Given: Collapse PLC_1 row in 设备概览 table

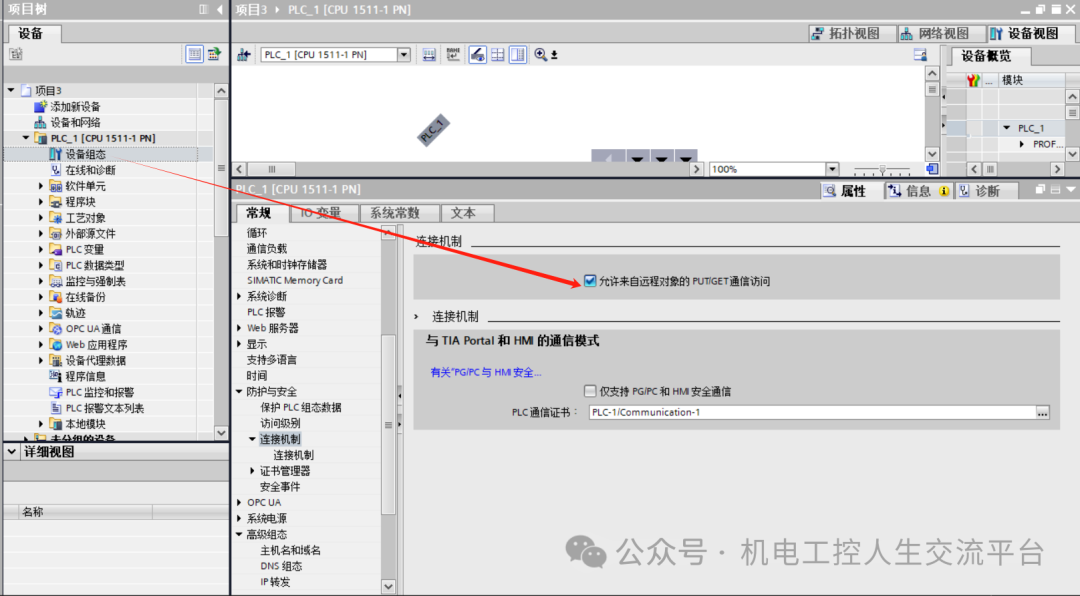Looking at the screenshot, I should [x=1006, y=128].
